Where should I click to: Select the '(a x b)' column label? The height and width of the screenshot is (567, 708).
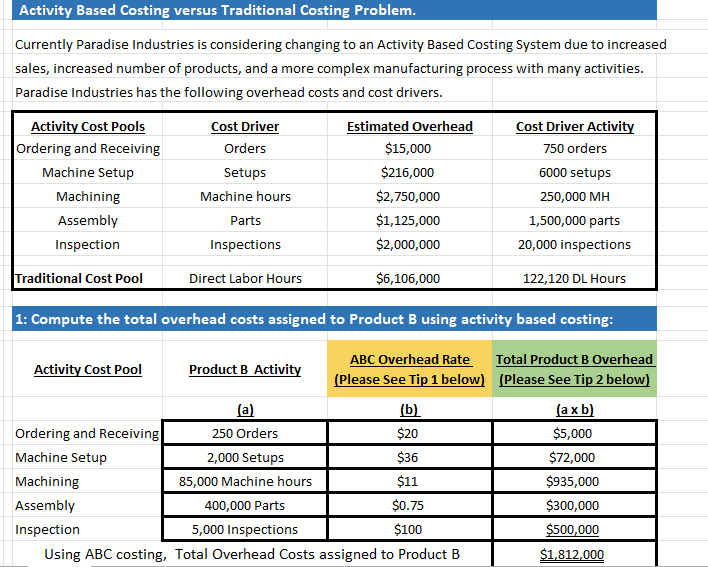[575, 409]
